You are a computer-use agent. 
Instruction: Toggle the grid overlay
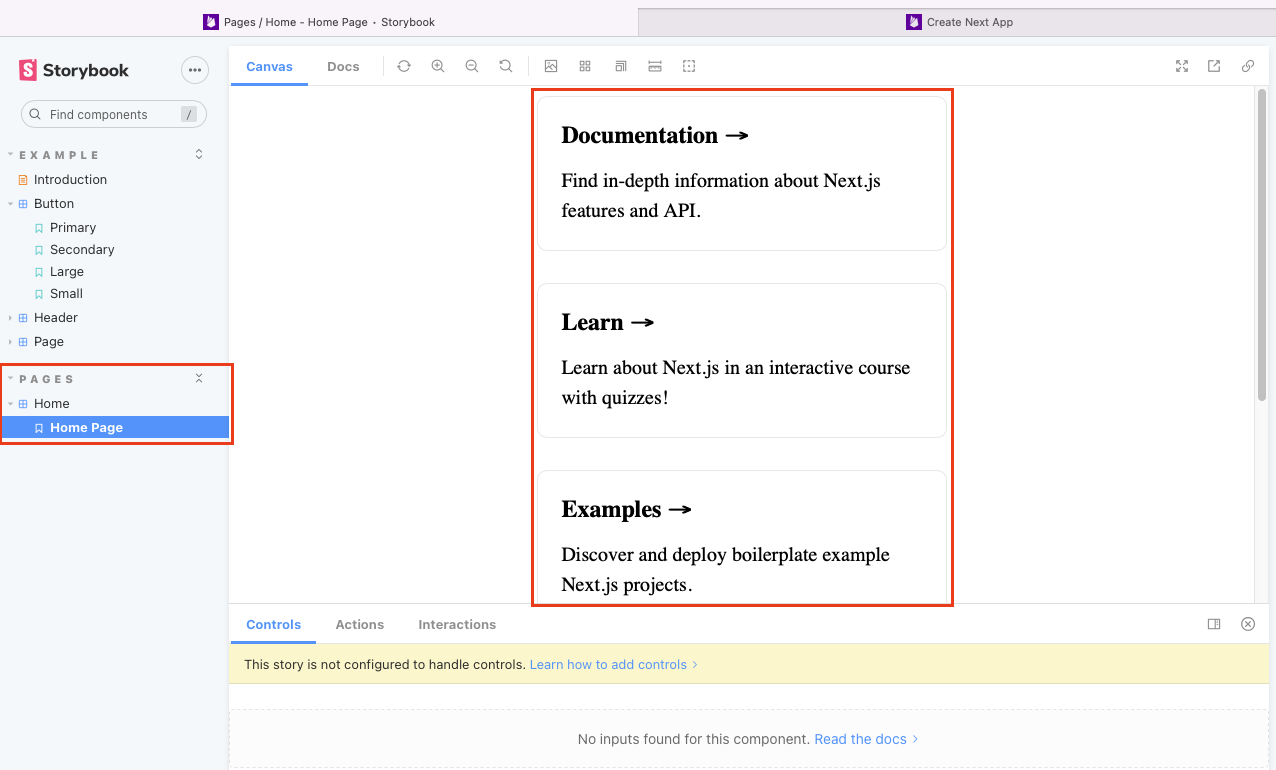pos(585,66)
